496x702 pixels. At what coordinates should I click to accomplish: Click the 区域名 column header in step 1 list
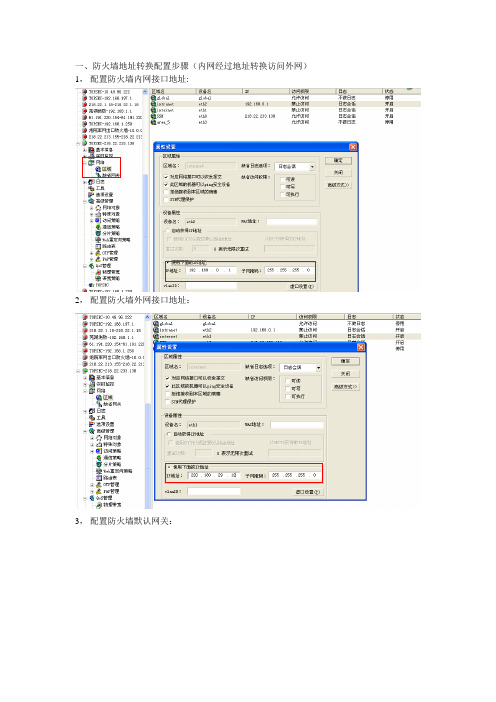pos(173,91)
